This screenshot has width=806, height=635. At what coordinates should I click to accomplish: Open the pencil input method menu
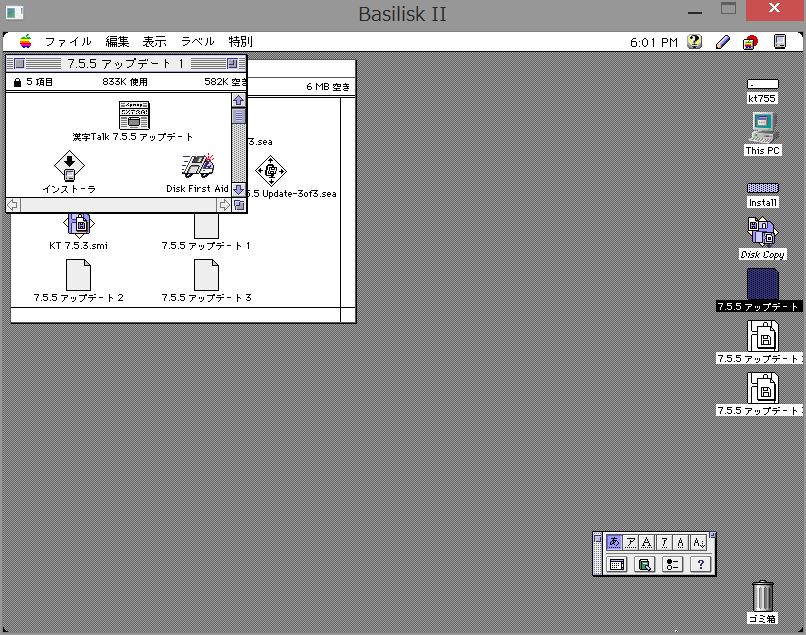(x=723, y=42)
